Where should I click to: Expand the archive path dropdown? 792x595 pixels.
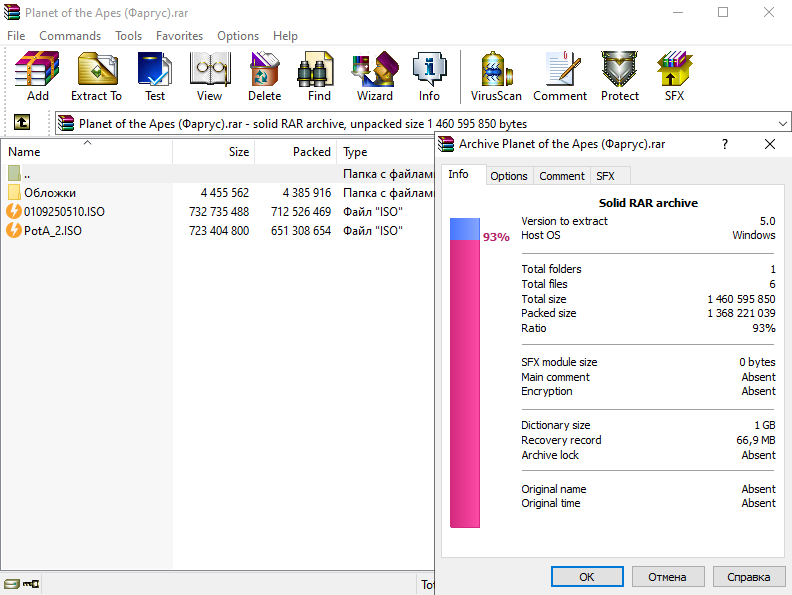point(782,124)
